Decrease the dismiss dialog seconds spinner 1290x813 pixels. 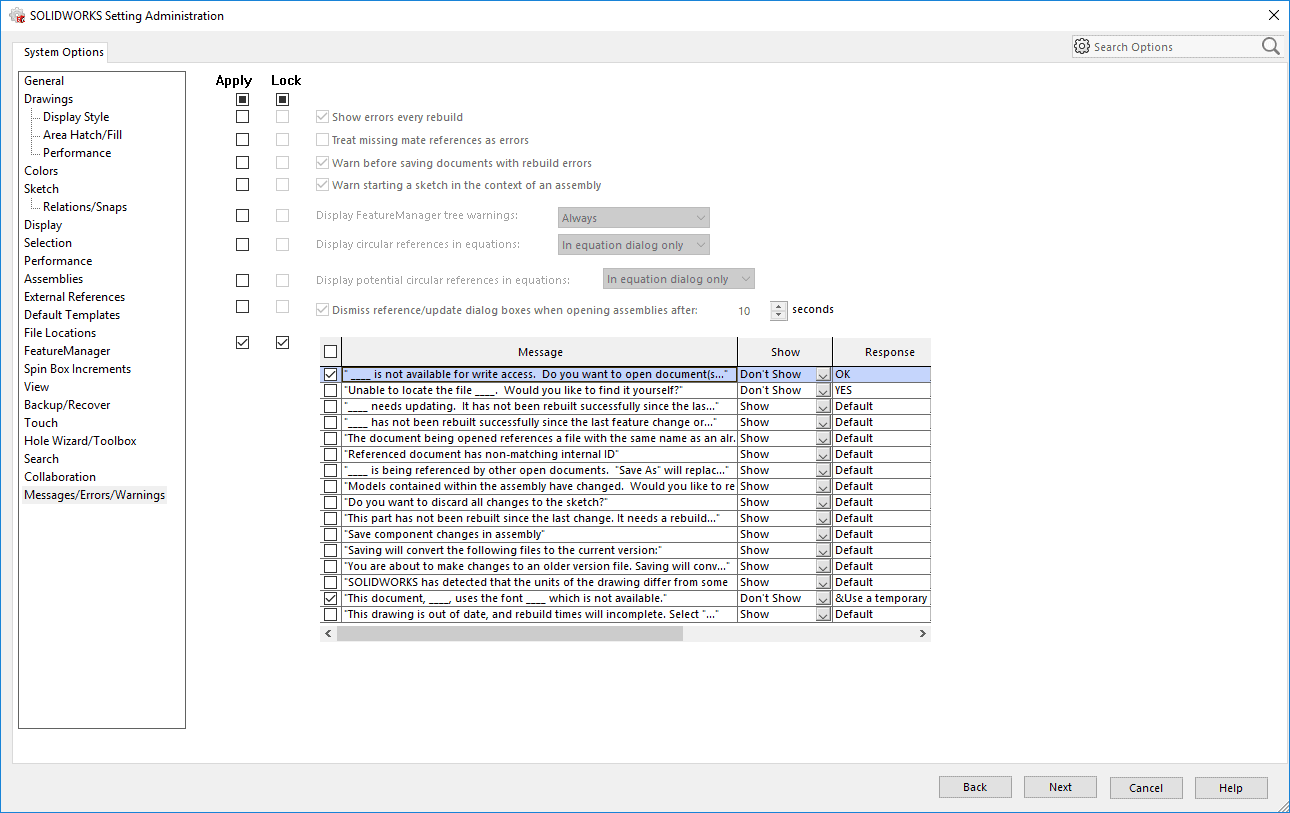pos(779,316)
